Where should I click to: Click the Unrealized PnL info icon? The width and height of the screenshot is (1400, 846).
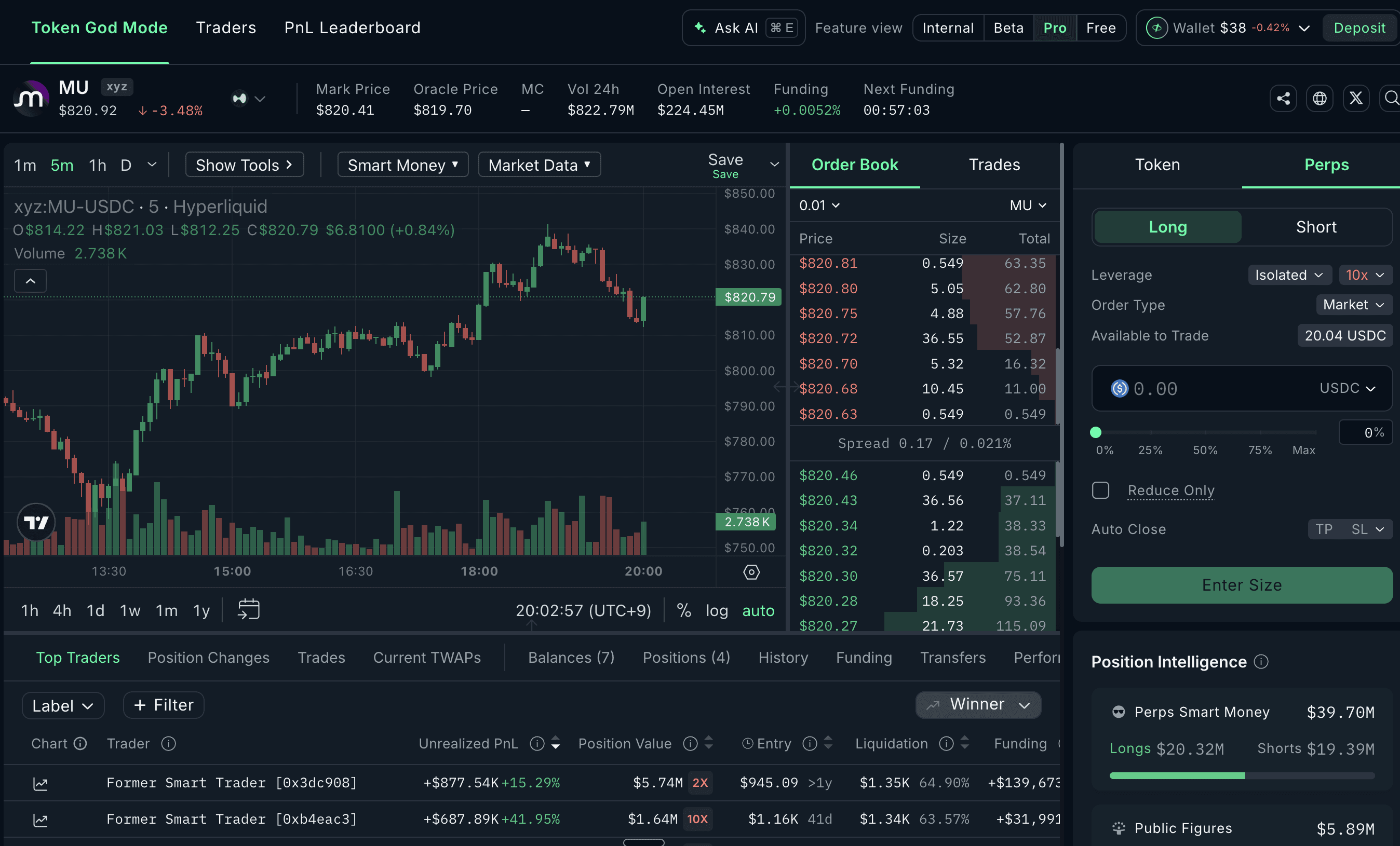pos(537,743)
